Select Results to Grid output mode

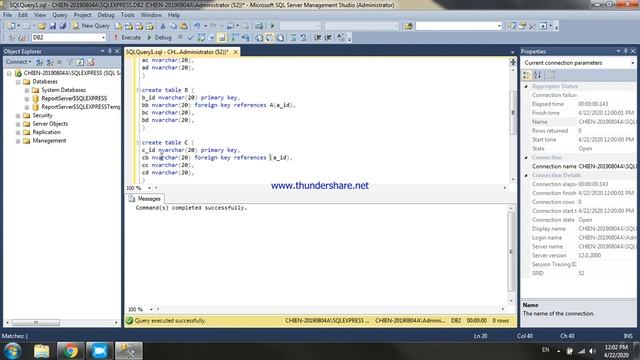tap(269, 38)
